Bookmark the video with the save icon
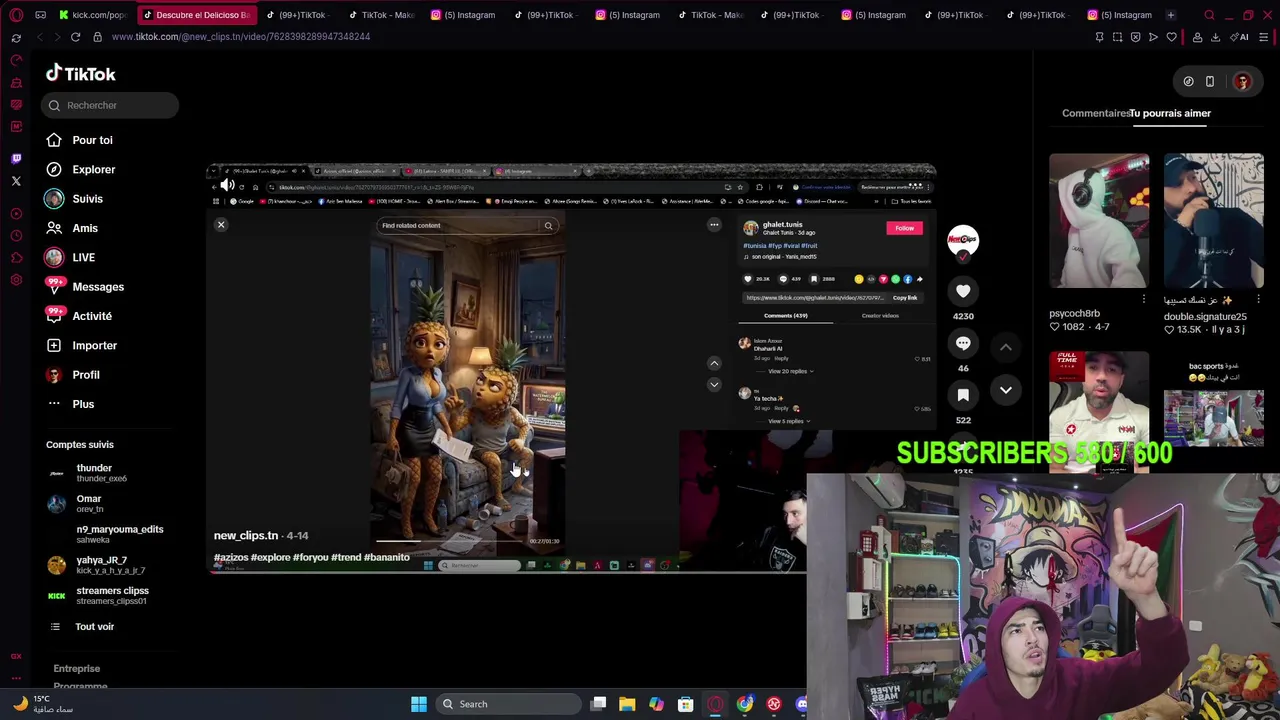 point(963,395)
